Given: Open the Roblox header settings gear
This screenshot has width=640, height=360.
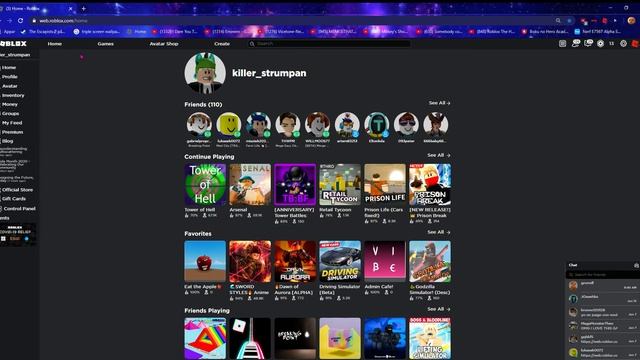Looking at the screenshot, I should [623, 44].
